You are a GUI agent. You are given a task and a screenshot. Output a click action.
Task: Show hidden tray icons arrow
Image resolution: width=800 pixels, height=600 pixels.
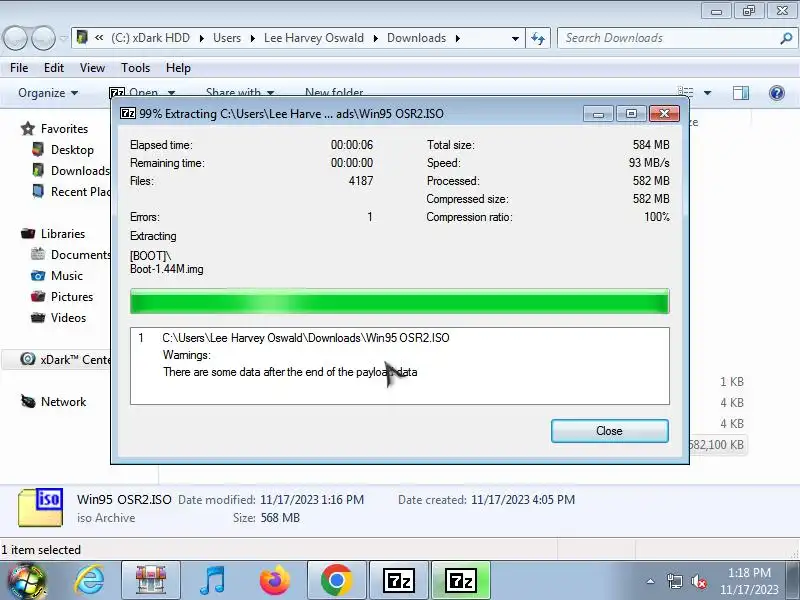(x=651, y=581)
